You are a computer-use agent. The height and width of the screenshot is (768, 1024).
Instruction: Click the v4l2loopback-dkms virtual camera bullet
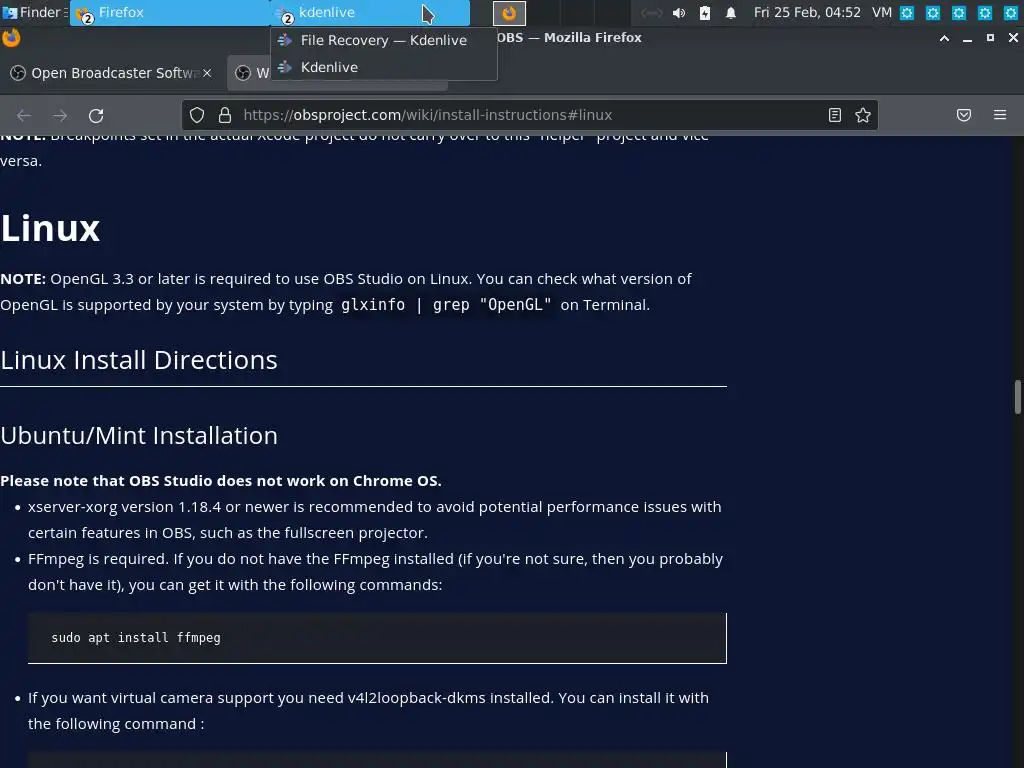pos(368,711)
